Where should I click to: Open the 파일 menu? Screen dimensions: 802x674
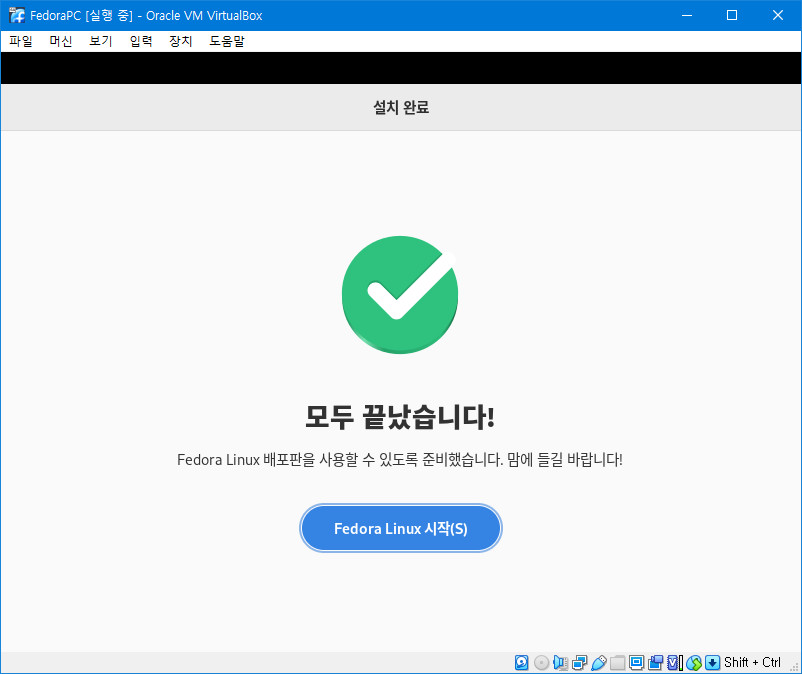click(21, 41)
